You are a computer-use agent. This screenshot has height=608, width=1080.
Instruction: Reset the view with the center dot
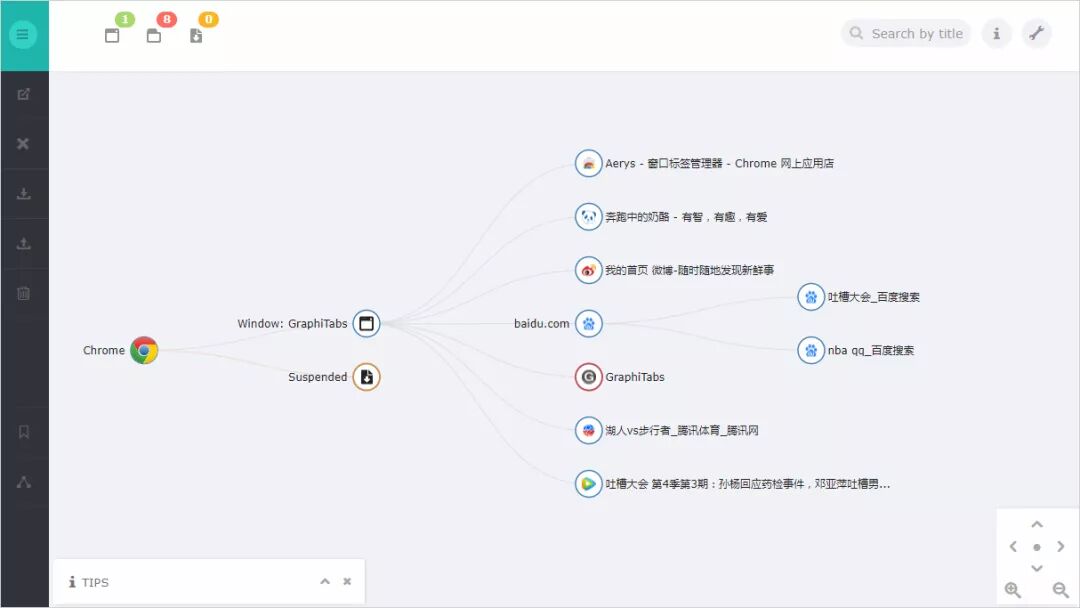click(1037, 547)
